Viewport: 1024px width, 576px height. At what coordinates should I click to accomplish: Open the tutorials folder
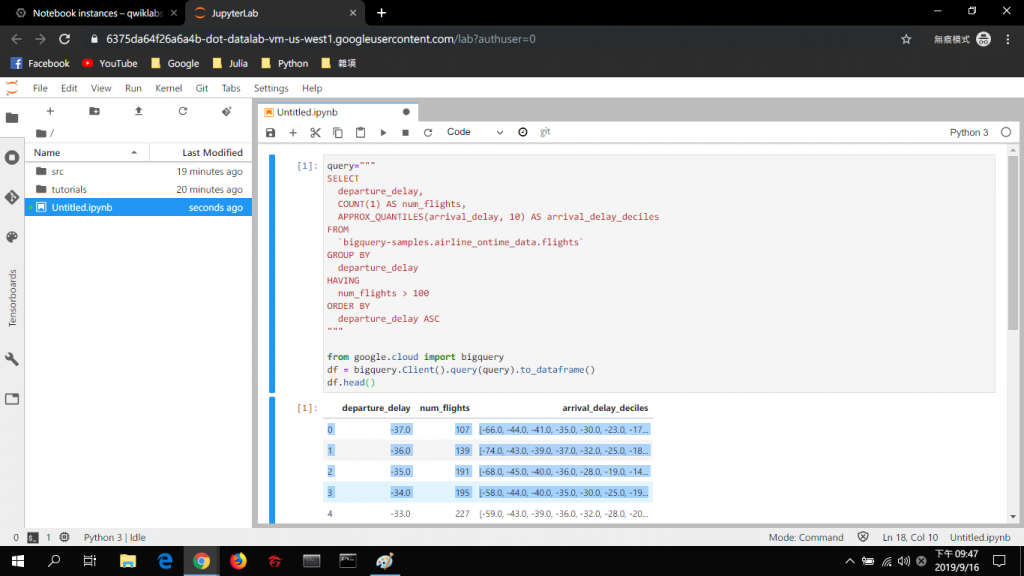click(69, 189)
